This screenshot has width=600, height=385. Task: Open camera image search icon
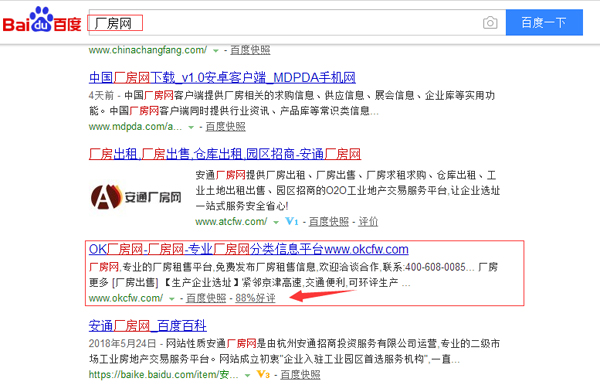490,23
